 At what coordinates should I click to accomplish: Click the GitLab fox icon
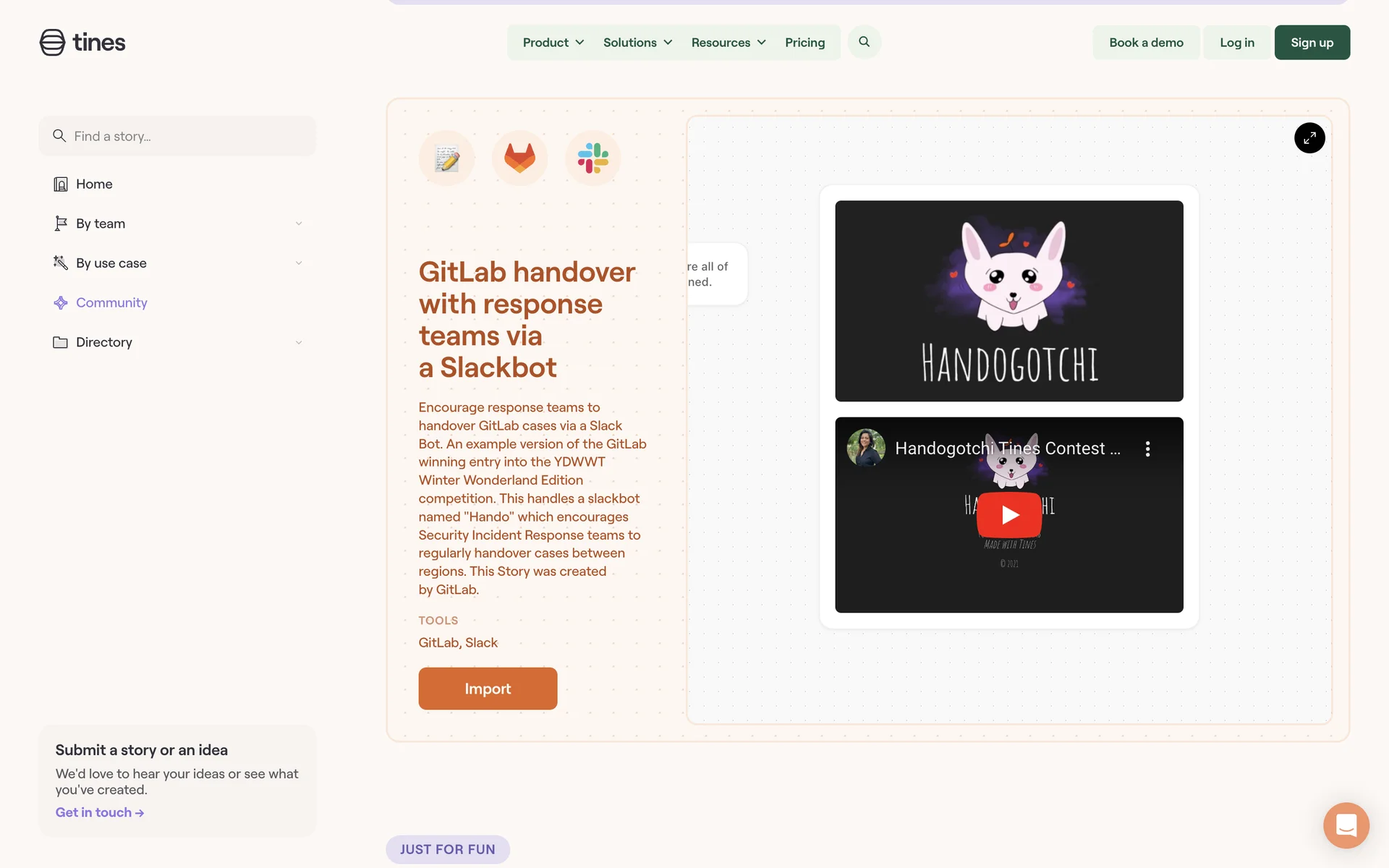coord(519,158)
